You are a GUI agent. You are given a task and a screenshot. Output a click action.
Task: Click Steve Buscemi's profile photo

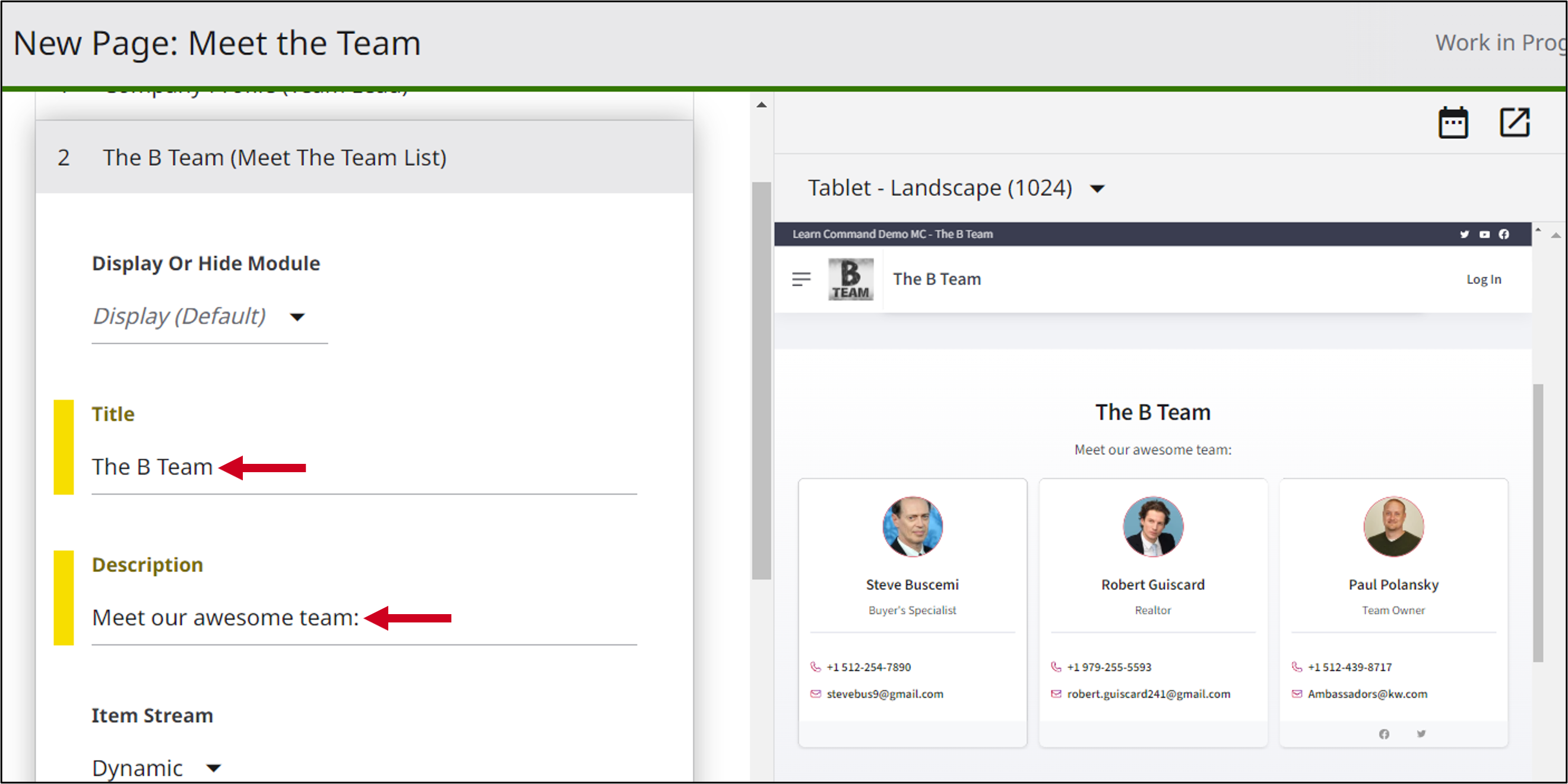912,526
